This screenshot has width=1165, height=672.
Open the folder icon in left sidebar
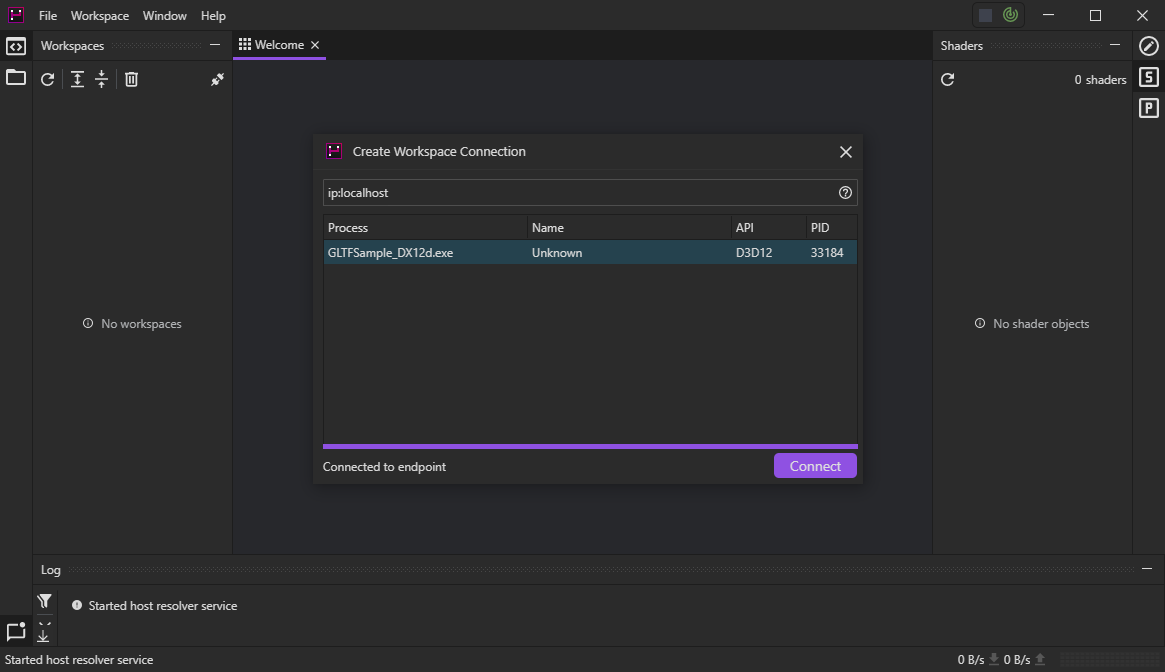point(16,77)
